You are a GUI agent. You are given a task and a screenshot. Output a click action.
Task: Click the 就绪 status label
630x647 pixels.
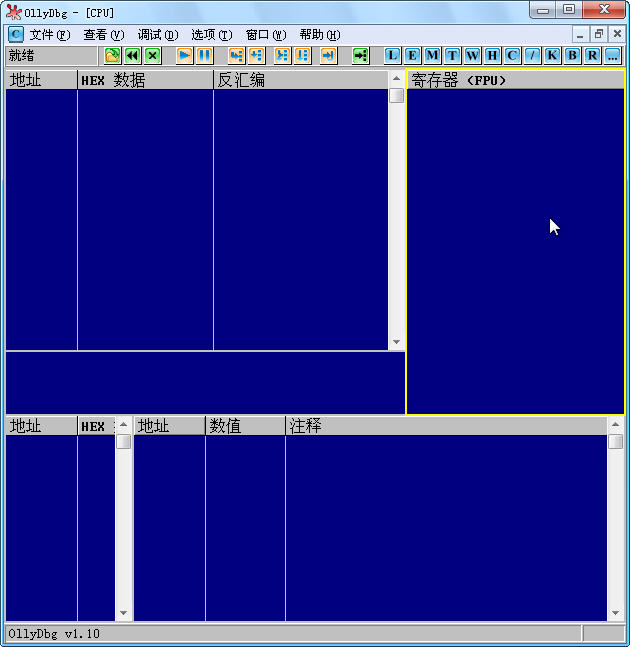click(21, 55)
